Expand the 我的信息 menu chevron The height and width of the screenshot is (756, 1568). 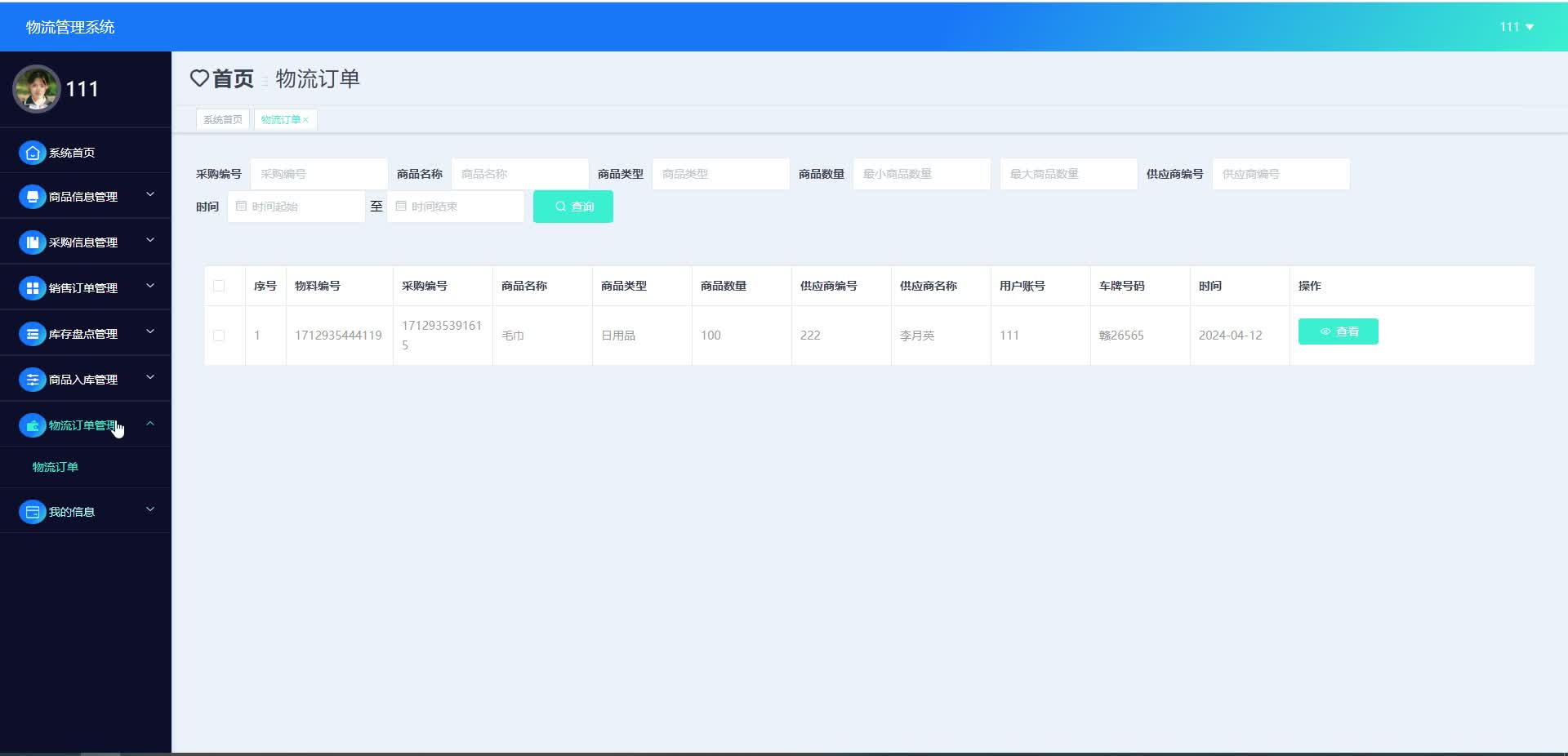pos(150,509)
